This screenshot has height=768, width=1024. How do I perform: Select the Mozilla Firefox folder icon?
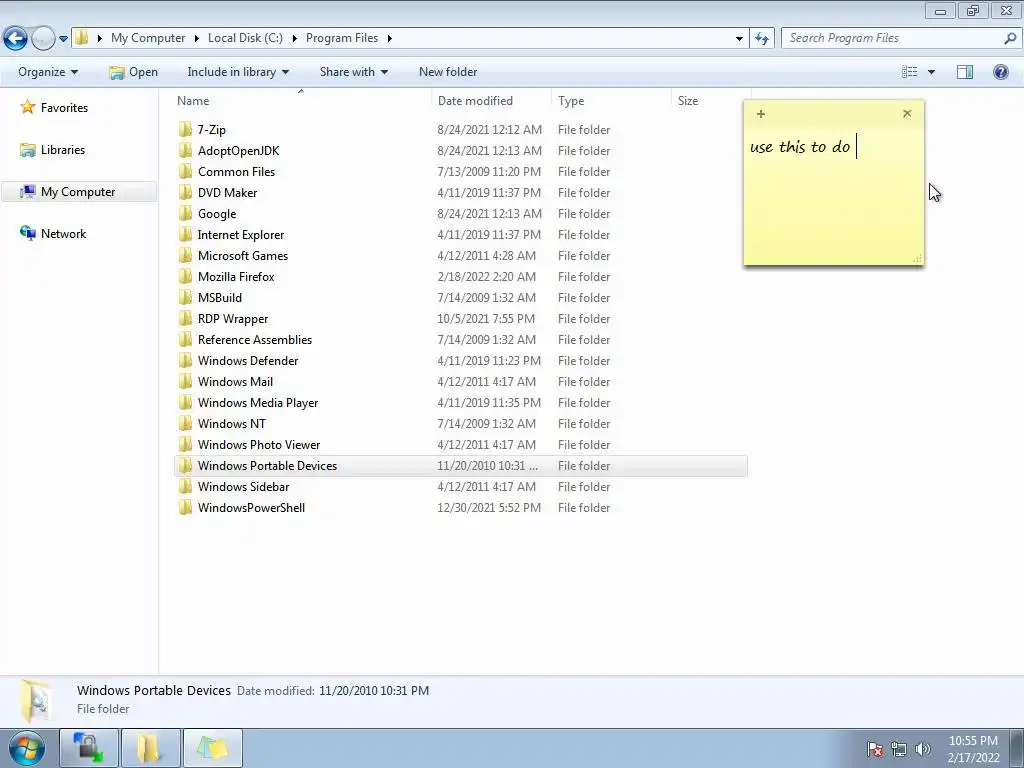(x=185, y=276)
